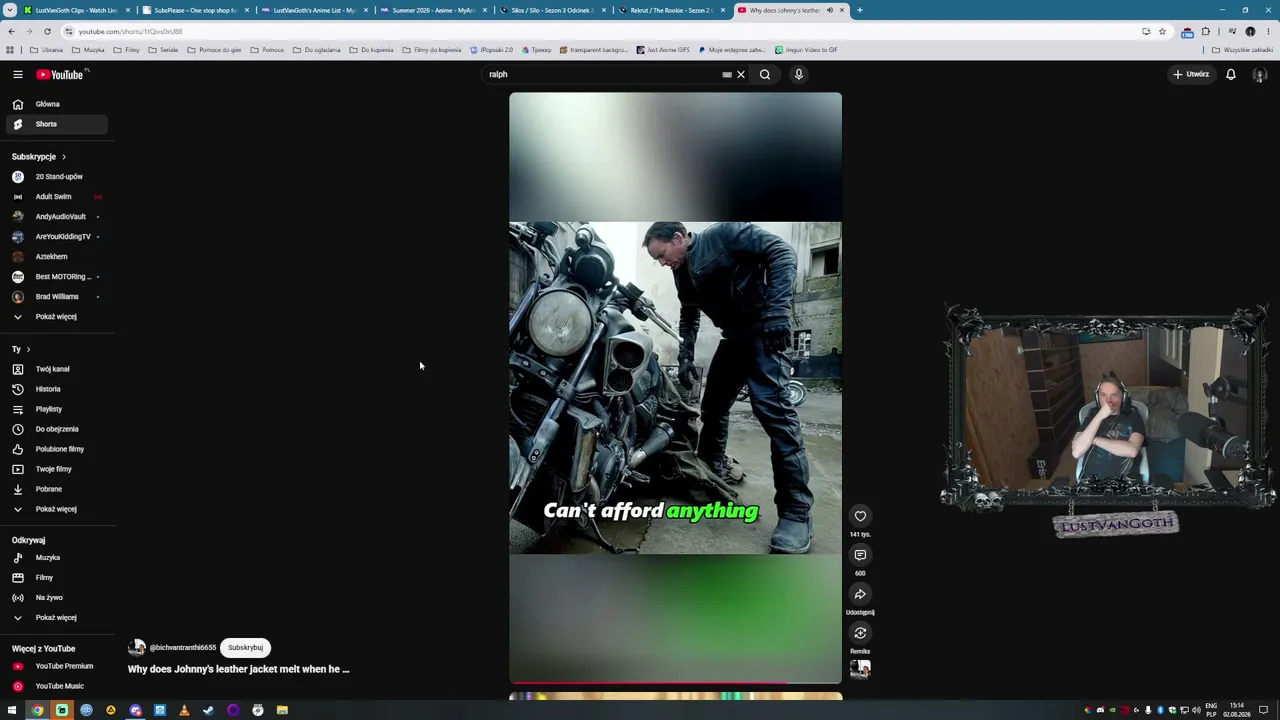The width and height of the screenshot is (1280, 720).
Task: Subscribe with the Subskrybuj button
Action: pyautogui.click(x=245, y=647)
